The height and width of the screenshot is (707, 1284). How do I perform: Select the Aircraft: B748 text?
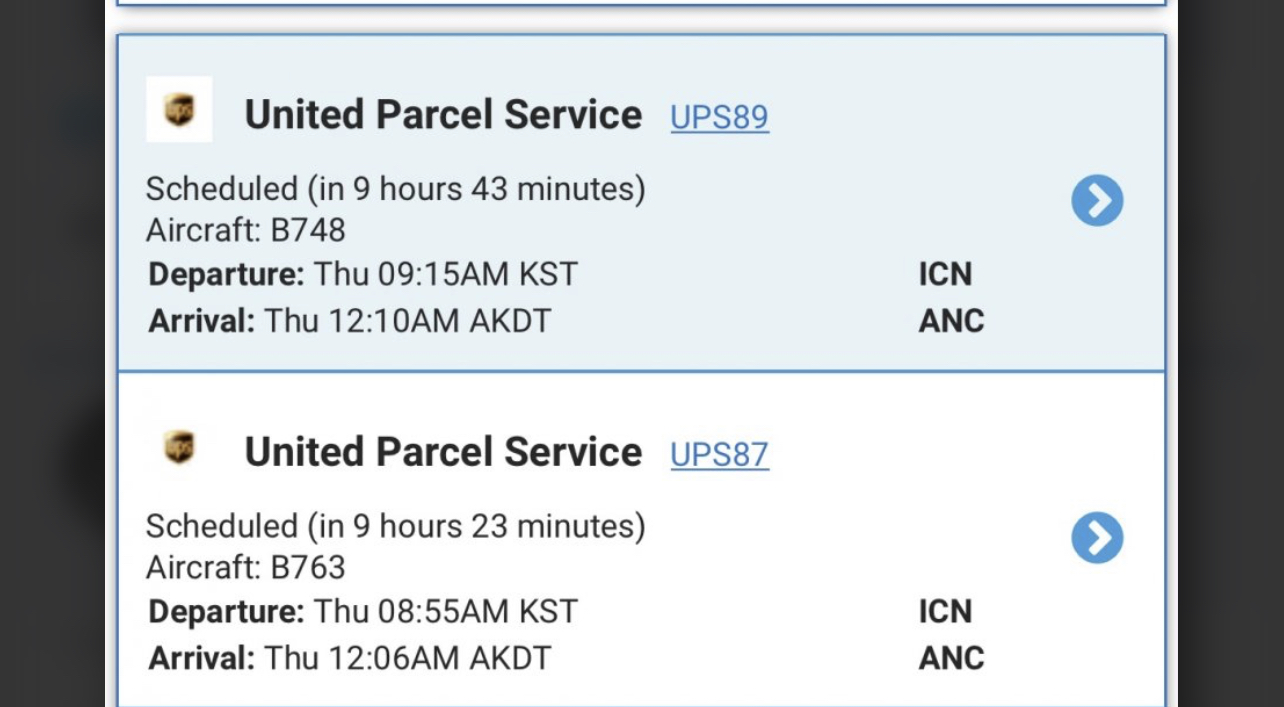tap(246, 230)
